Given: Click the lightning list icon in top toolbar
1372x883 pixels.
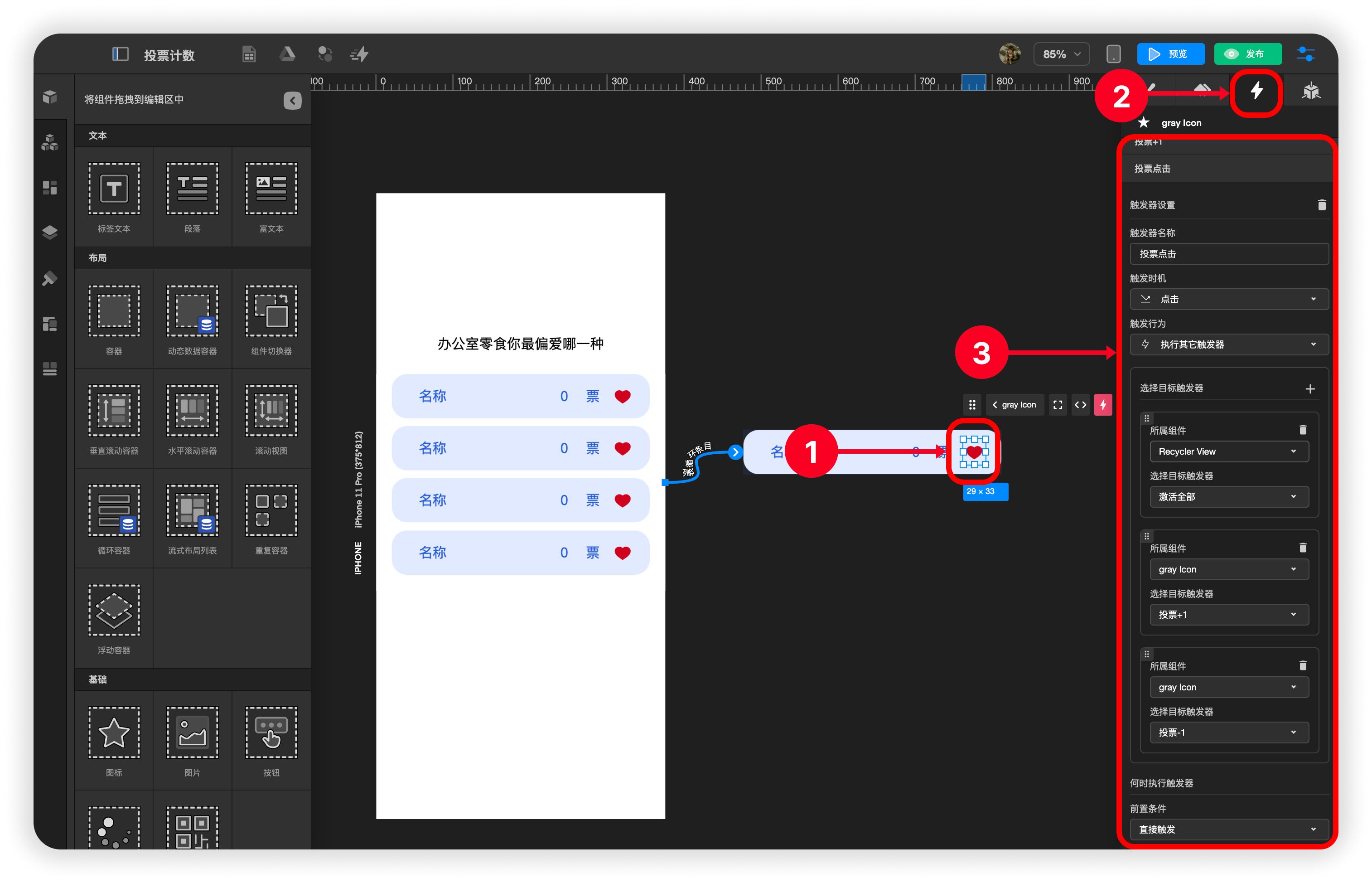Looking at the screenshot, I should pyautogui.click(x=359, y=54).
